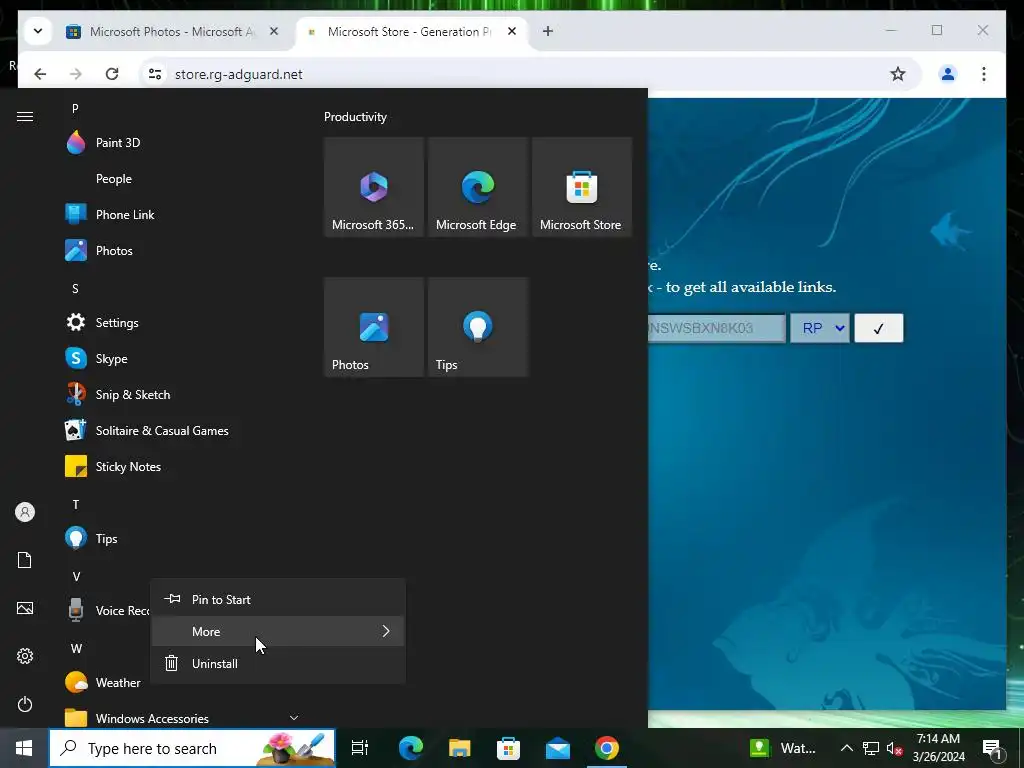Expand the Start menu hamburger button
The image size is (1024, 768).
point(25,116)
